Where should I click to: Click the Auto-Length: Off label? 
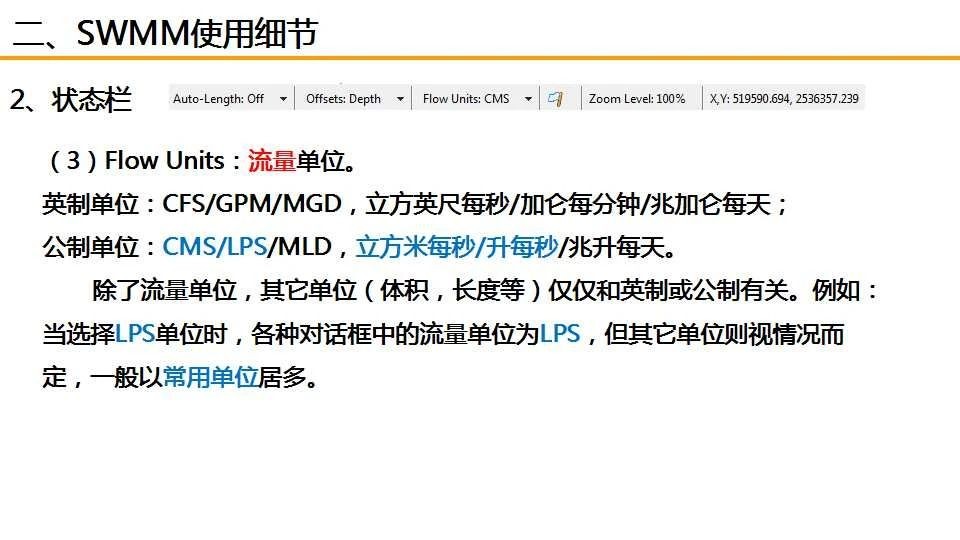(218, 99)
